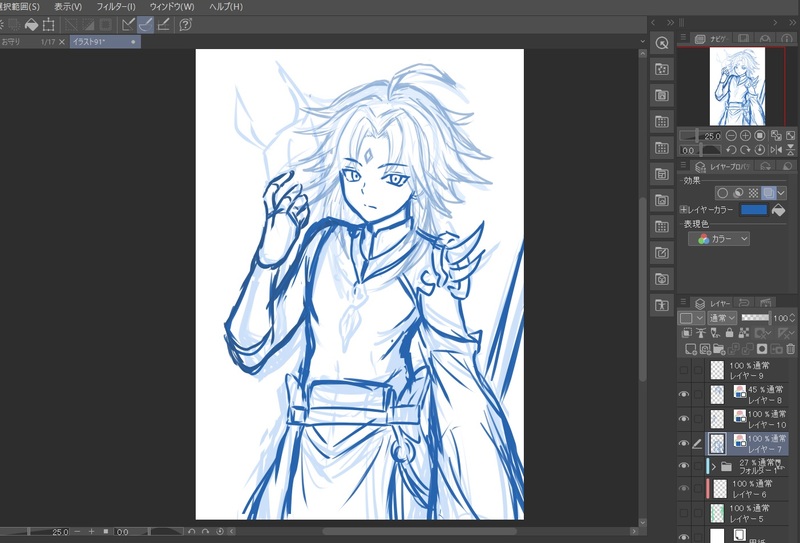Delete the selected layer with trash icon
800x543 pixels.
790,349
